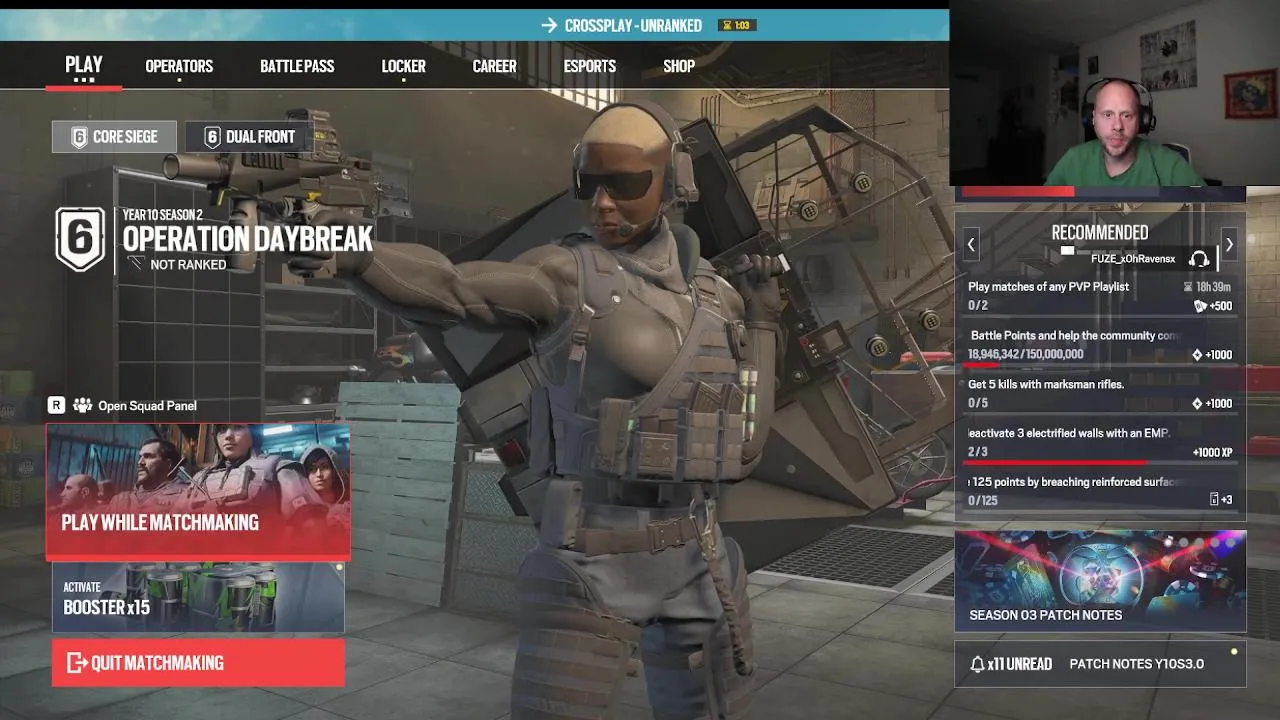Click the R key prompt icon

56,405
